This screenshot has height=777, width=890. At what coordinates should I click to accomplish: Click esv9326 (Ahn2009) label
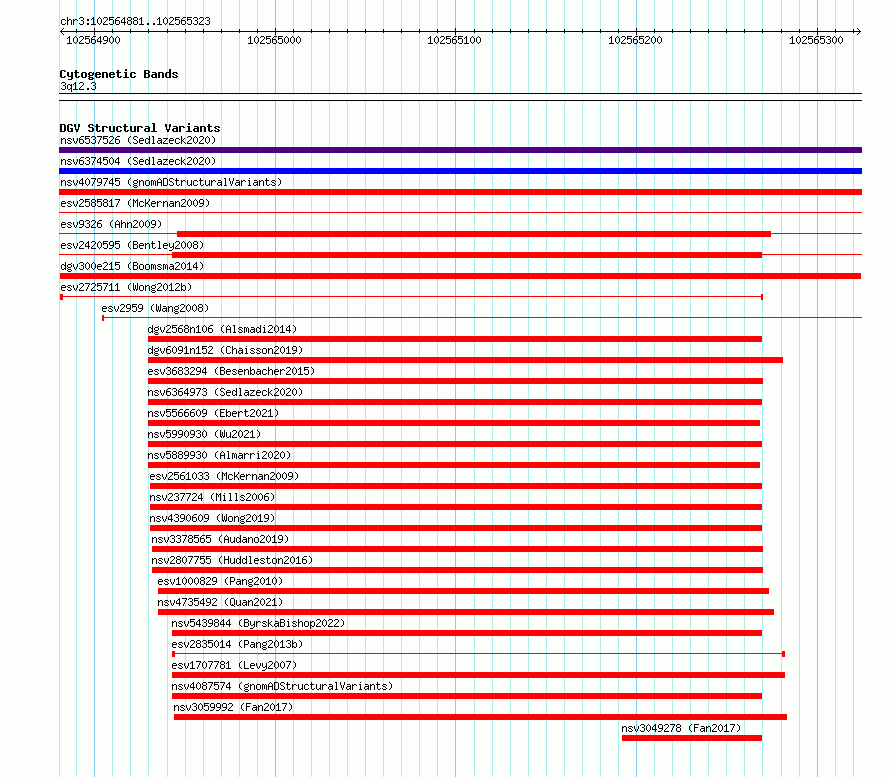tap(111, 224)
